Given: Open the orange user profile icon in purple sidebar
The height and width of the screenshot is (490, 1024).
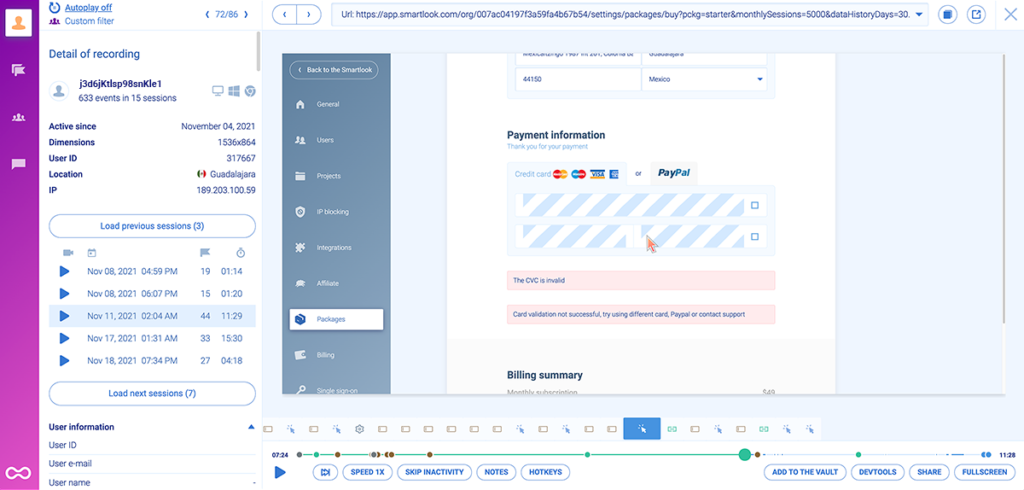Looking at the screenshot, I should (19, 23).
